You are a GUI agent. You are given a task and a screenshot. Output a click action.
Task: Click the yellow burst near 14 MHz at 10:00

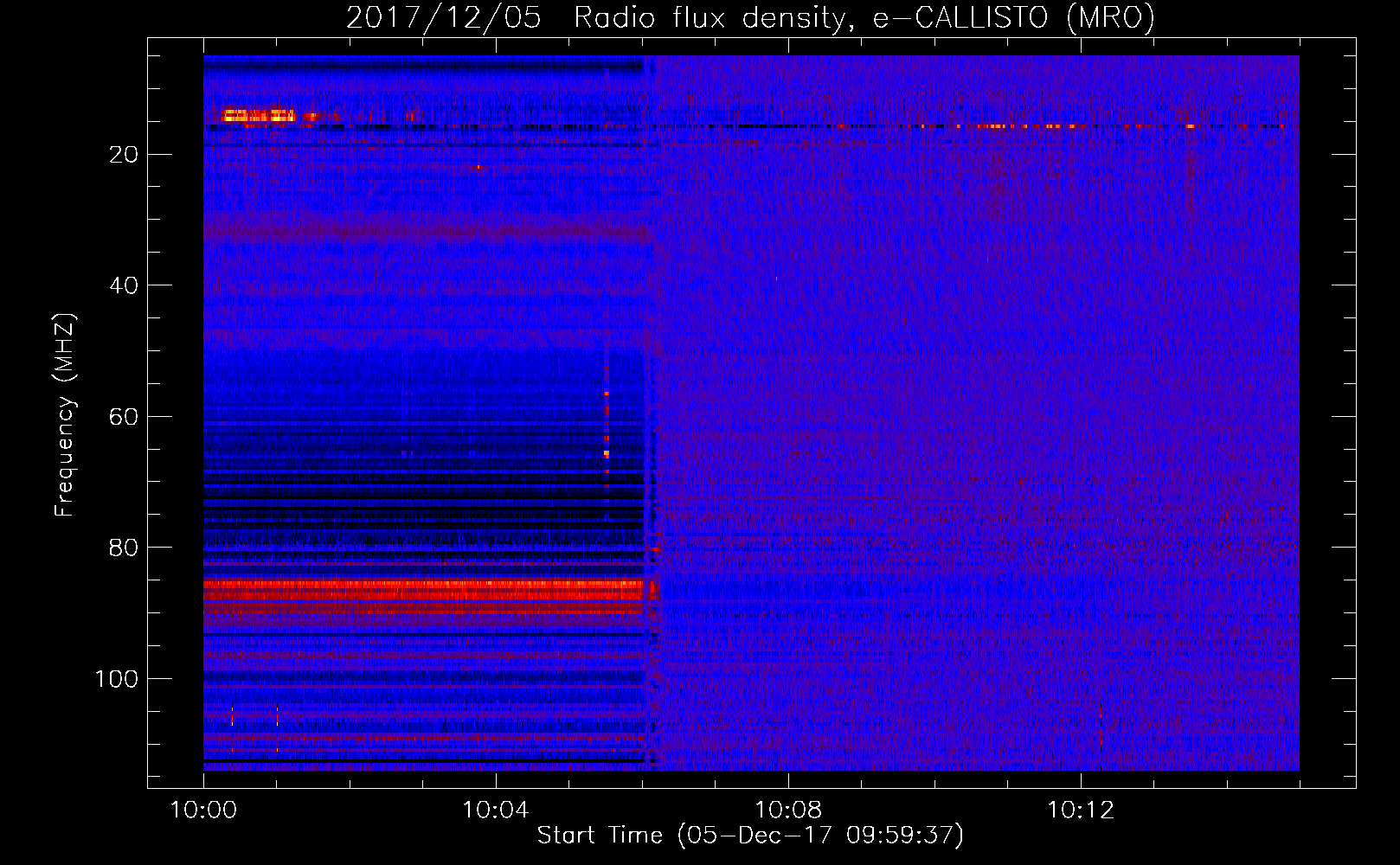coord(258,115)
